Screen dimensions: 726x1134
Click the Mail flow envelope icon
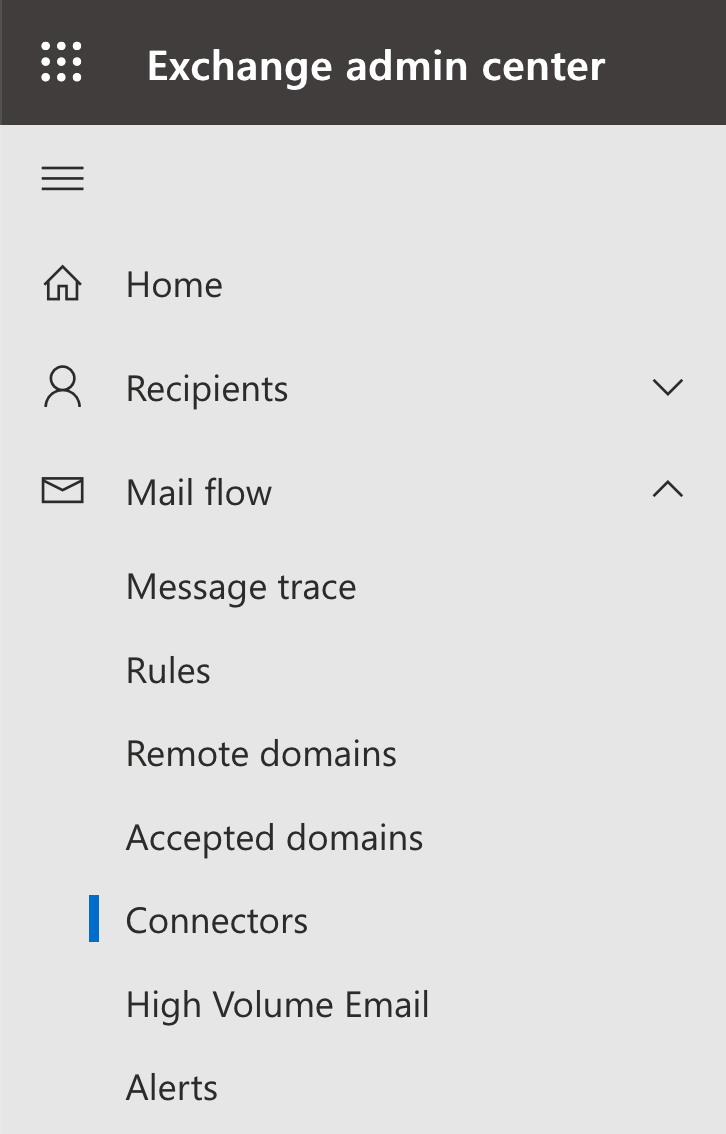point(62,490)
